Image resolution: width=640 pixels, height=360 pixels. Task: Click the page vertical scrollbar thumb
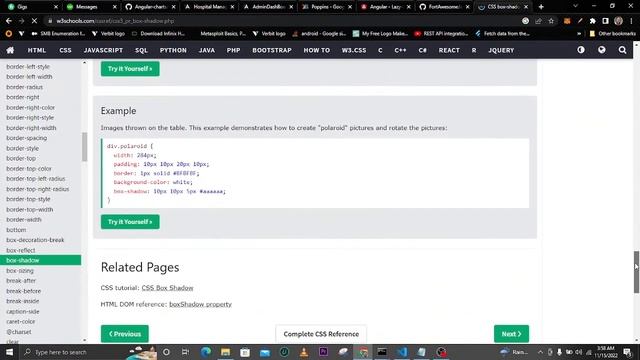[x=636, y=272]
